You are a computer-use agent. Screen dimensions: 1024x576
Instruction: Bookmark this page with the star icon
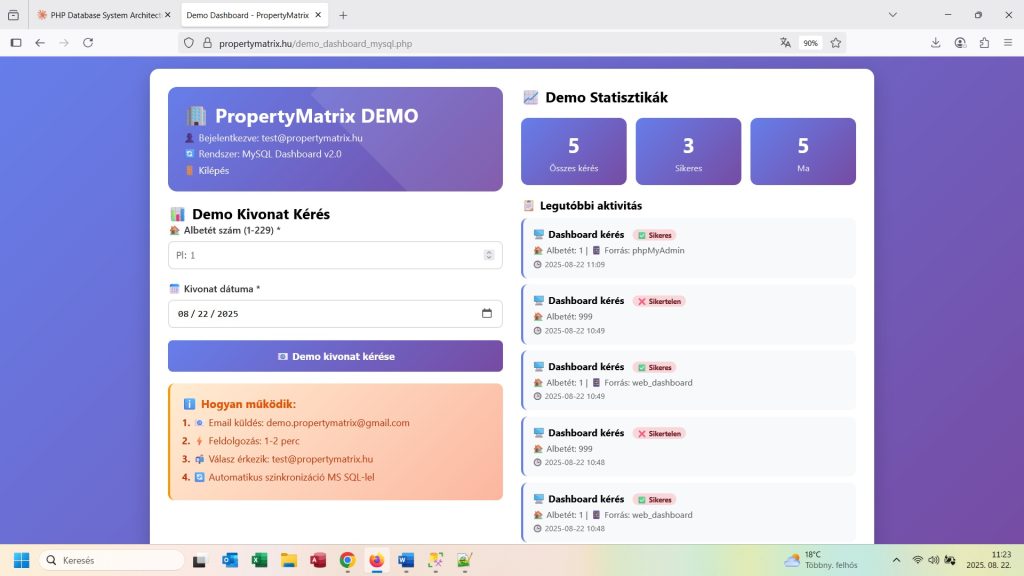click(836, 43)
